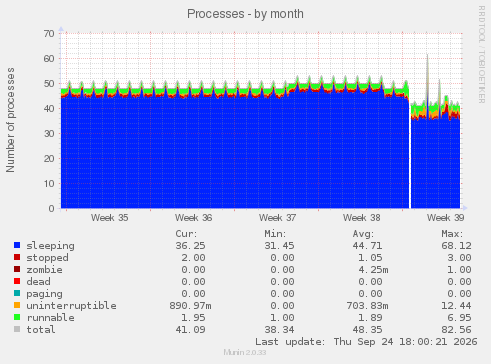Image resolution: width=491 pixels, height=364 pixels.
Task: Click the 'uninterruptible' legend label
Action: pos(71,306)
